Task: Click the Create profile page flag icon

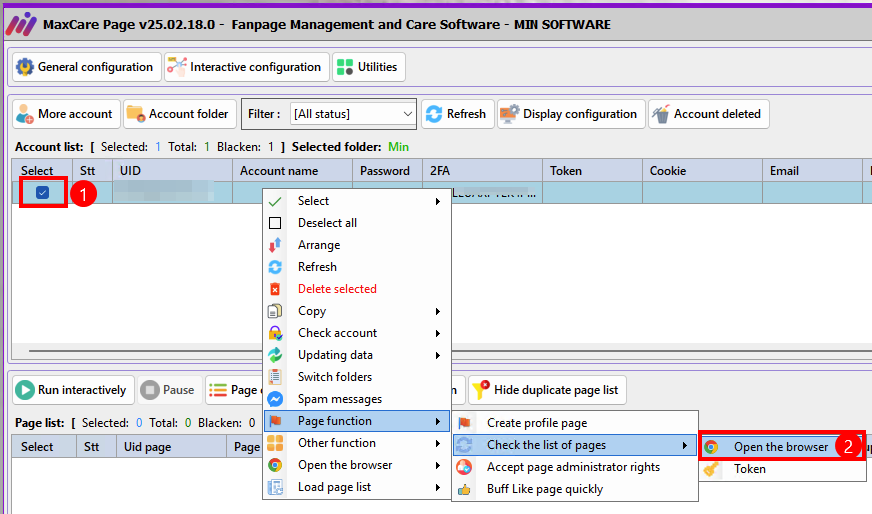Action: (464, 423)
